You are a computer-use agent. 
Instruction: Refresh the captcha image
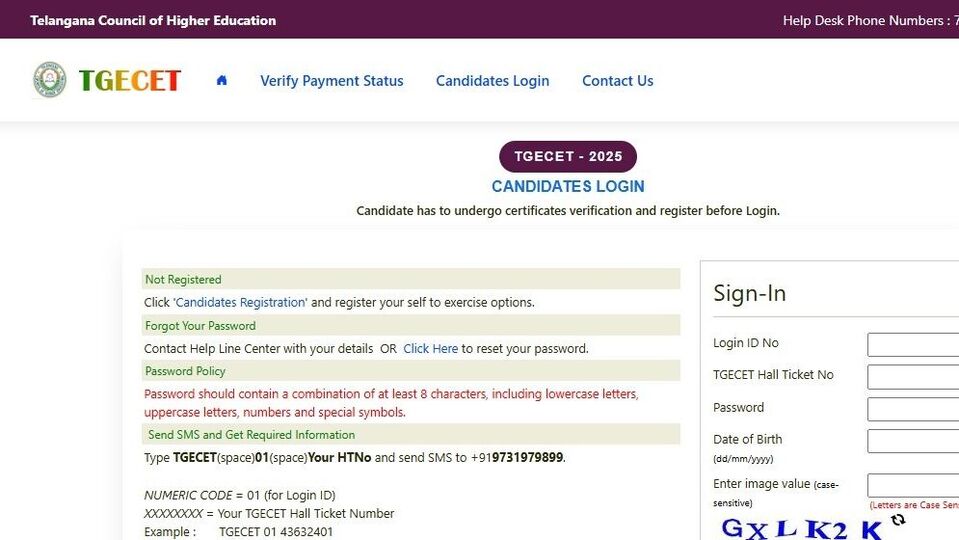(898, 520)
